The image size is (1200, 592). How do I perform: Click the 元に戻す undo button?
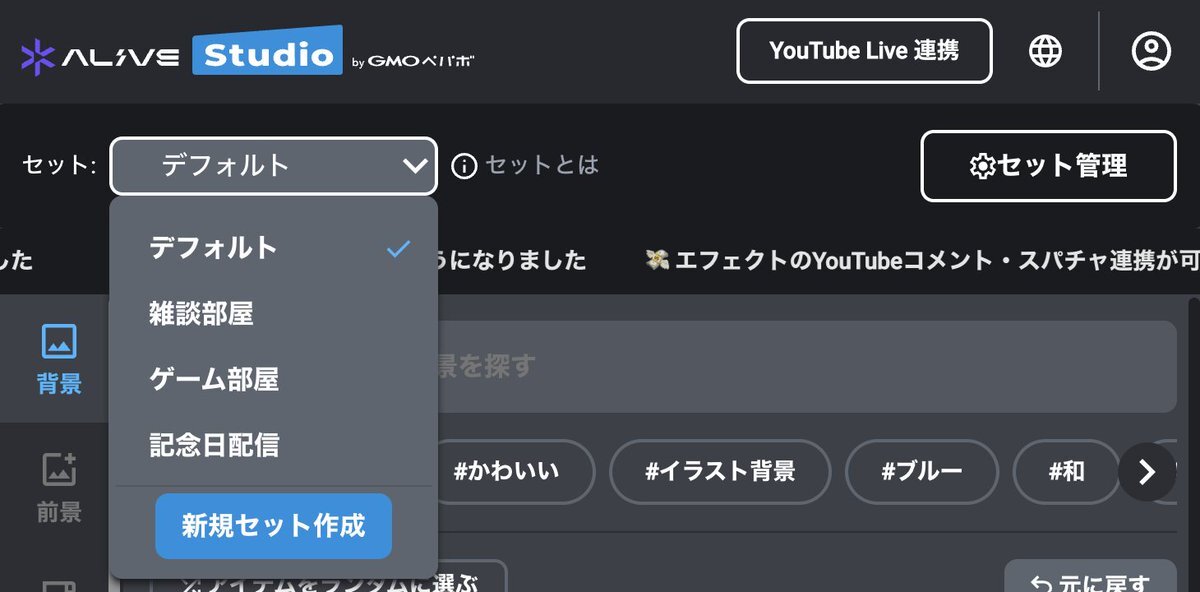1090,582
